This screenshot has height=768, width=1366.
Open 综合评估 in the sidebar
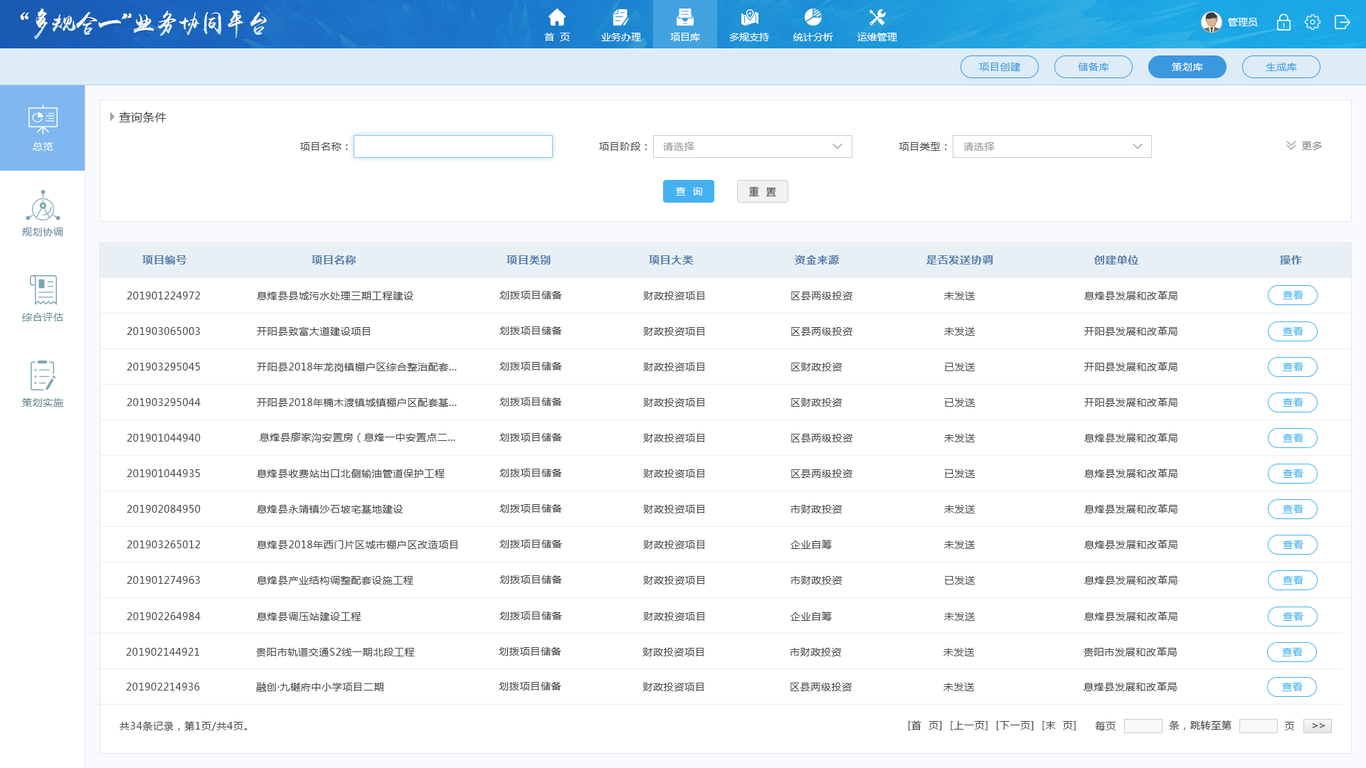point(42,299)
